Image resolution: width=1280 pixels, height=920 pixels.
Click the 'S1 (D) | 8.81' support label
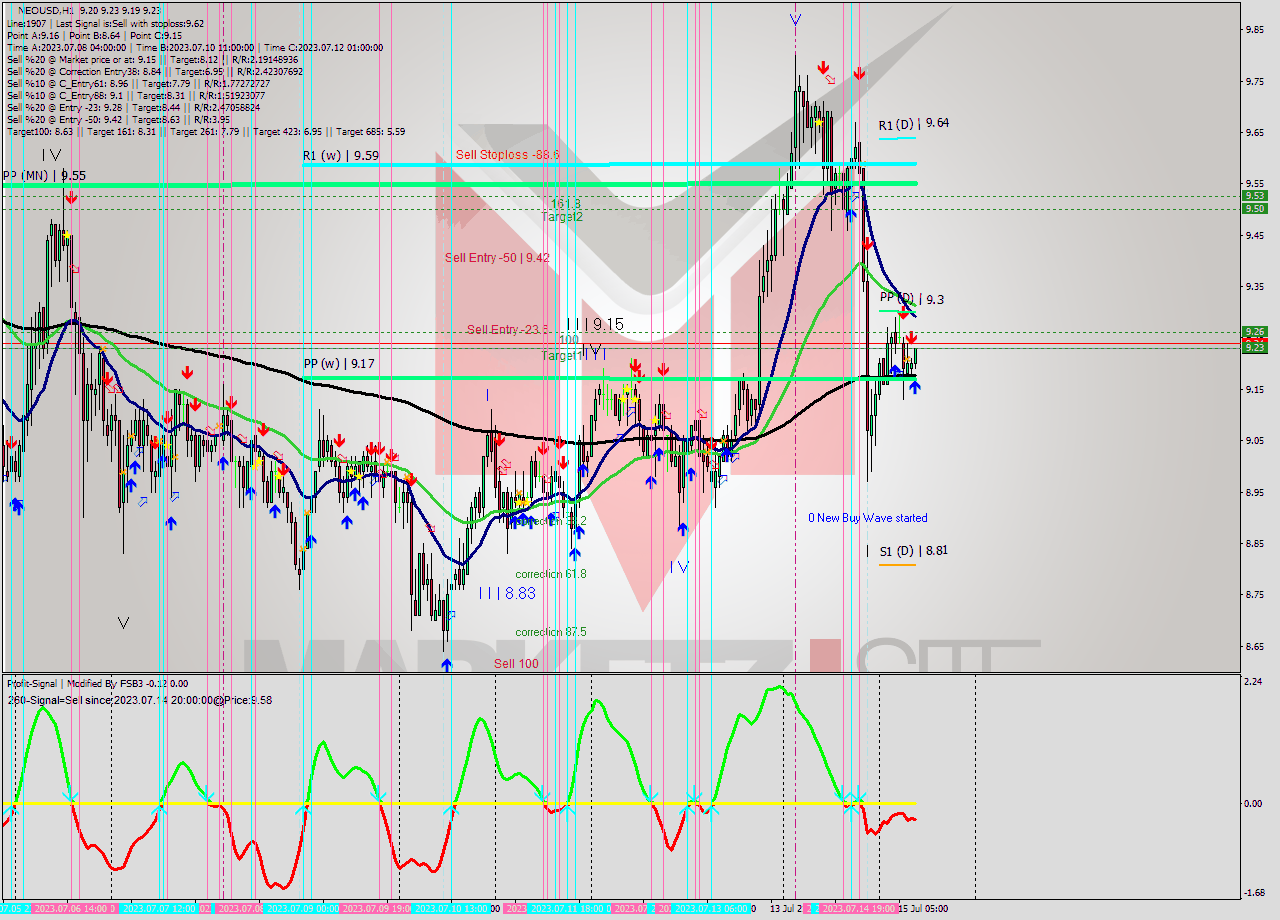tap(914, 551)
